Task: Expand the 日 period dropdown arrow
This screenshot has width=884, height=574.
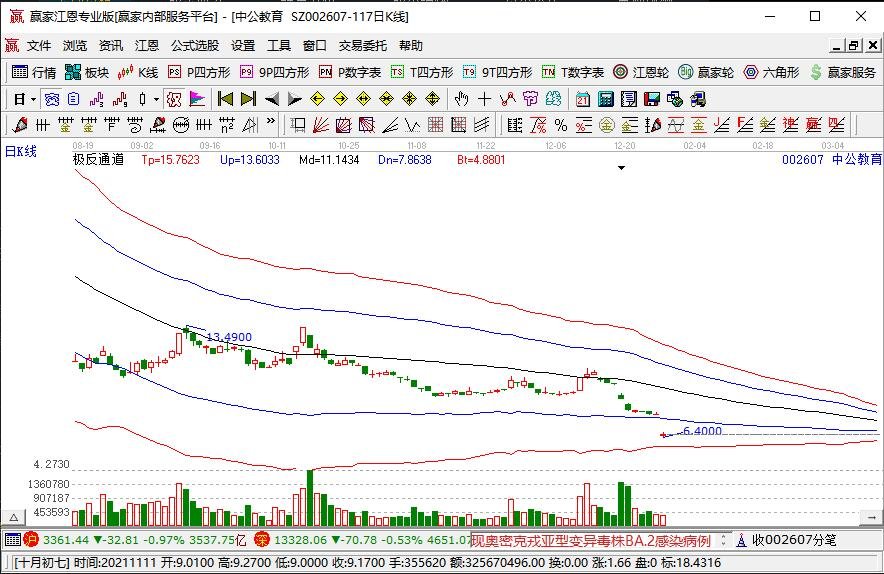Action: pos(33,100)
